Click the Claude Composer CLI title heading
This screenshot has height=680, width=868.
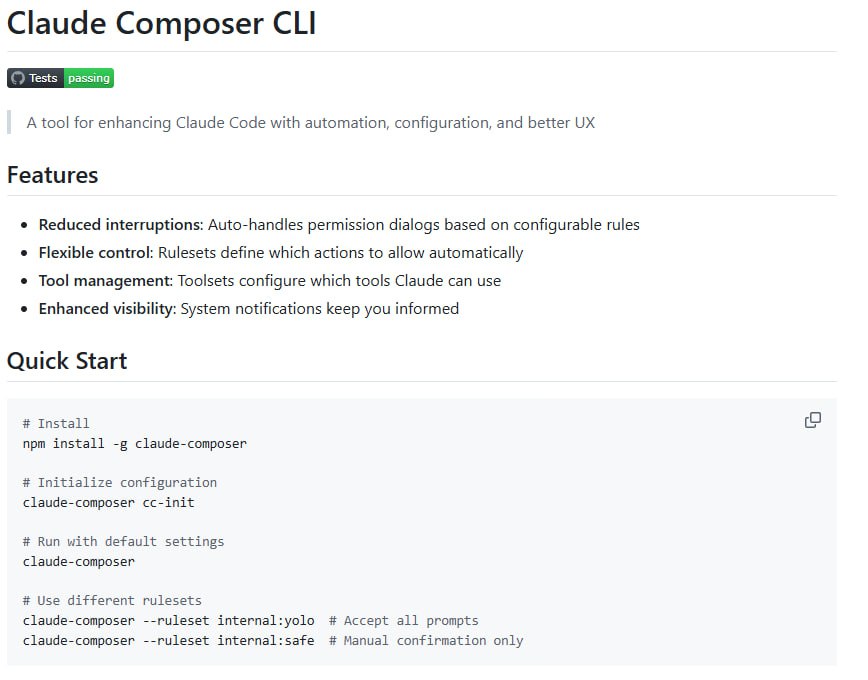pyautogui.click(x=162, y=23)
